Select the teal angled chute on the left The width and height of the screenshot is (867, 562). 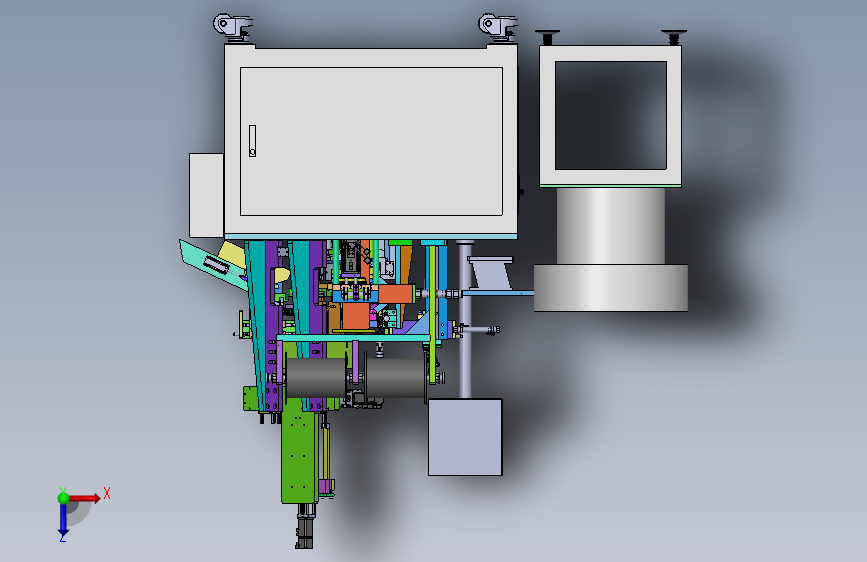[x=213, y=264]
